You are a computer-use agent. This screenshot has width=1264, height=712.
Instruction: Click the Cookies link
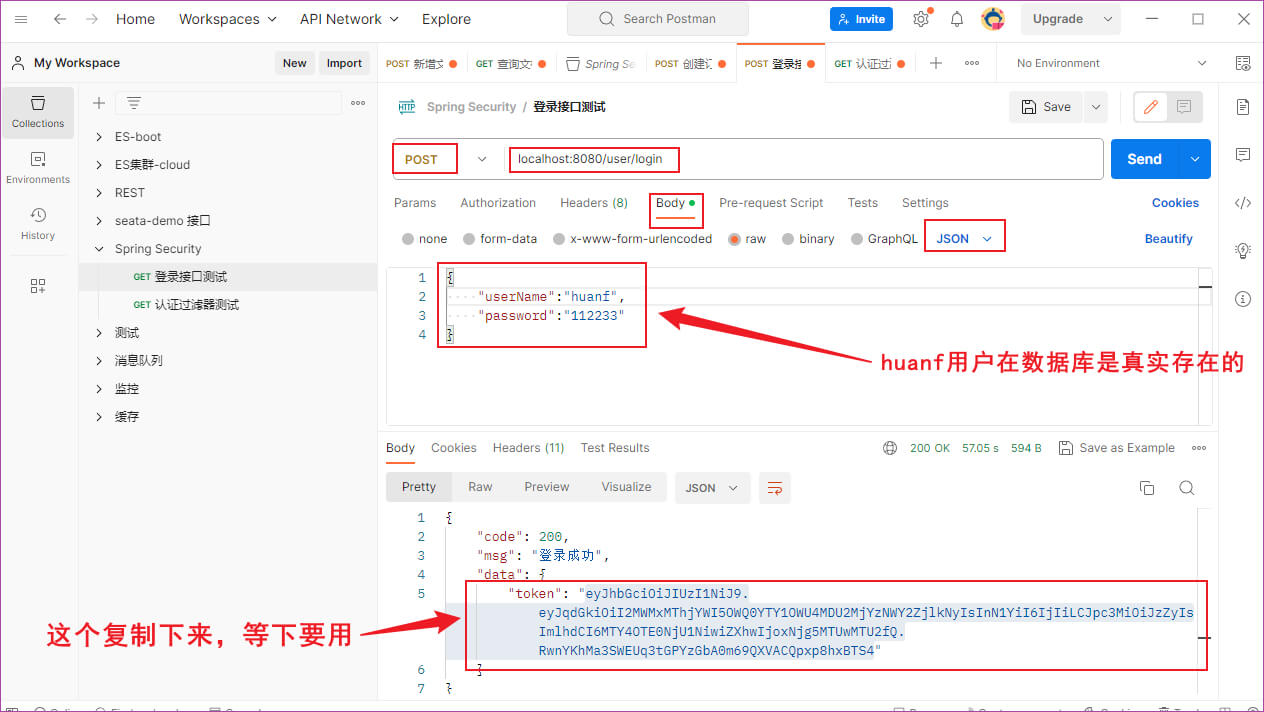[x=1175, y=203]
